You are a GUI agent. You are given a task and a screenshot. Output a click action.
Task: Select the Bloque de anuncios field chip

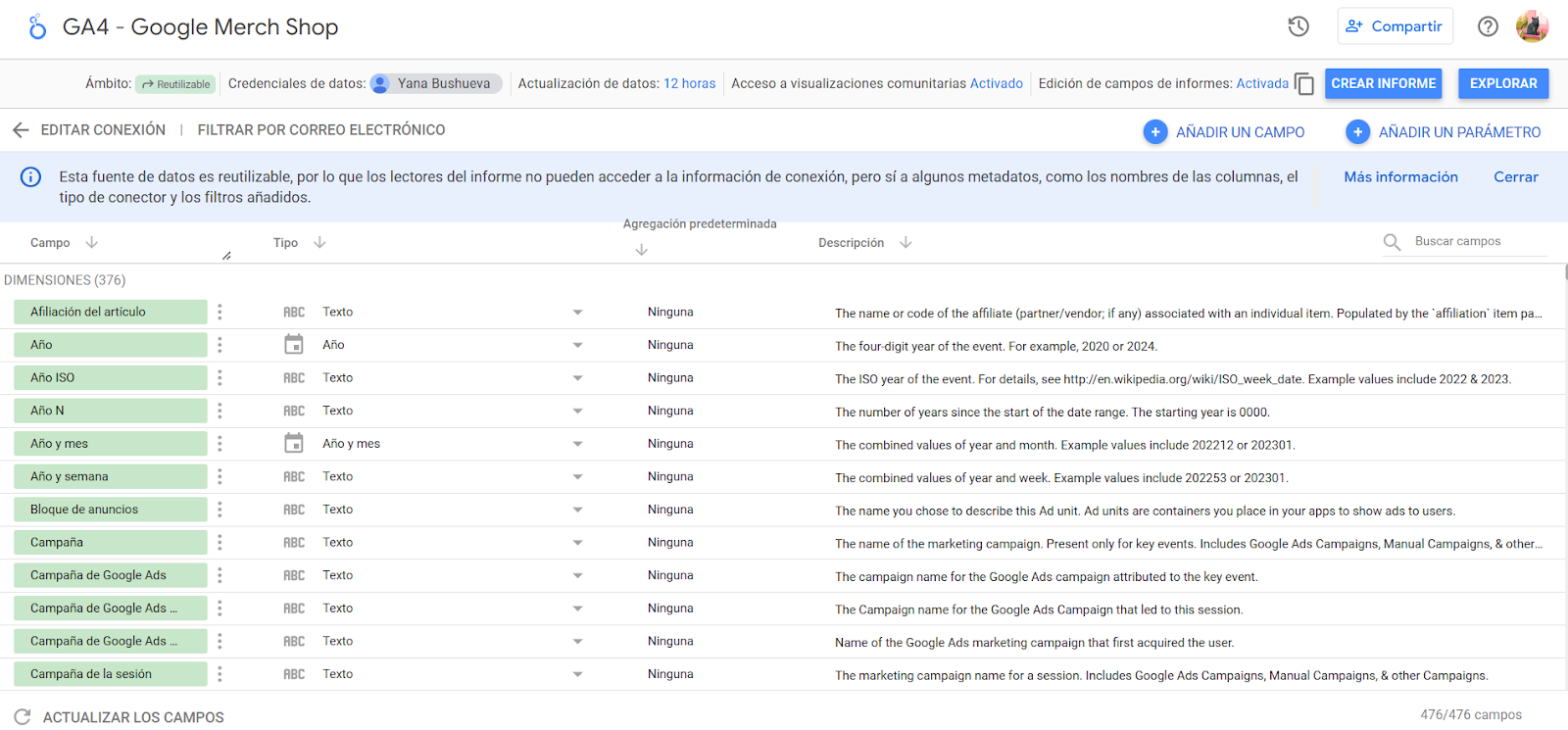pos(110,510)
